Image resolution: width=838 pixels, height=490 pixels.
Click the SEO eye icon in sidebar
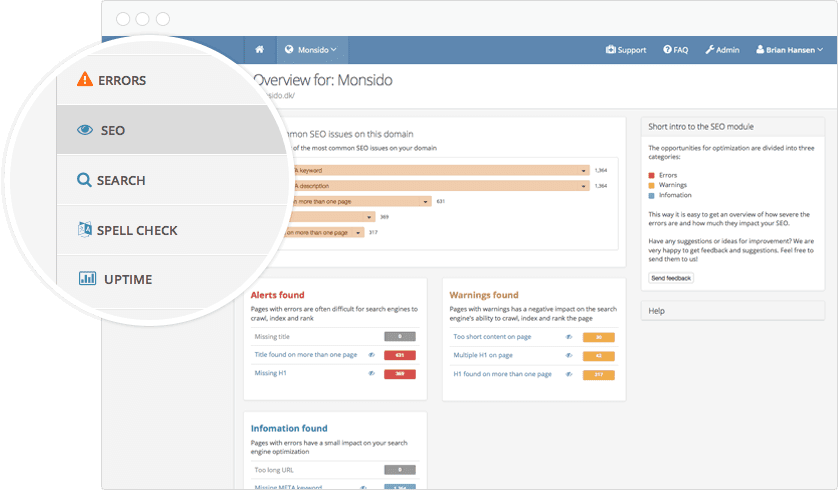pos(85,130)
